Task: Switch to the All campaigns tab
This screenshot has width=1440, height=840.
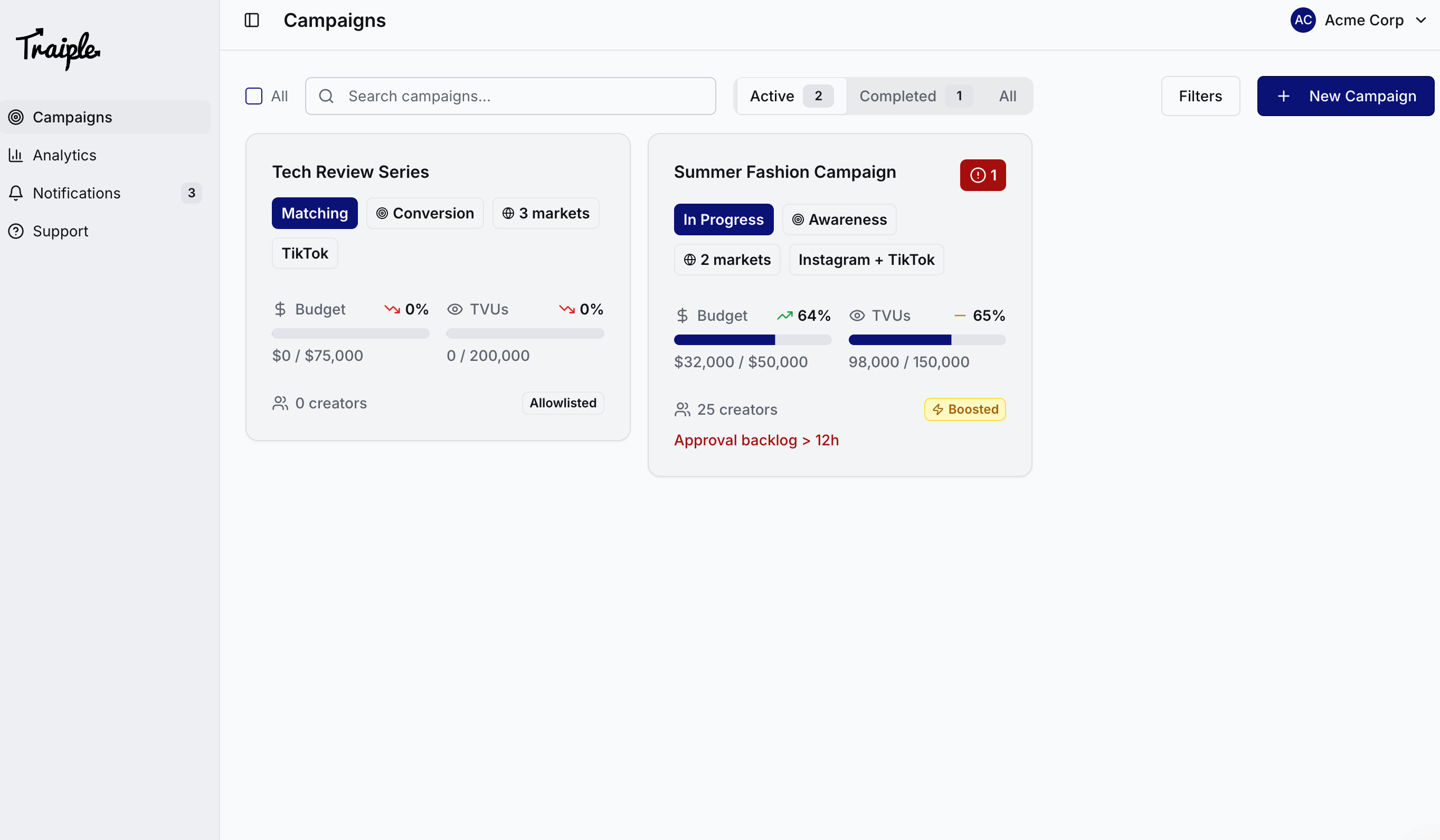Action: pyautogui.click(x=1007, y=96)
